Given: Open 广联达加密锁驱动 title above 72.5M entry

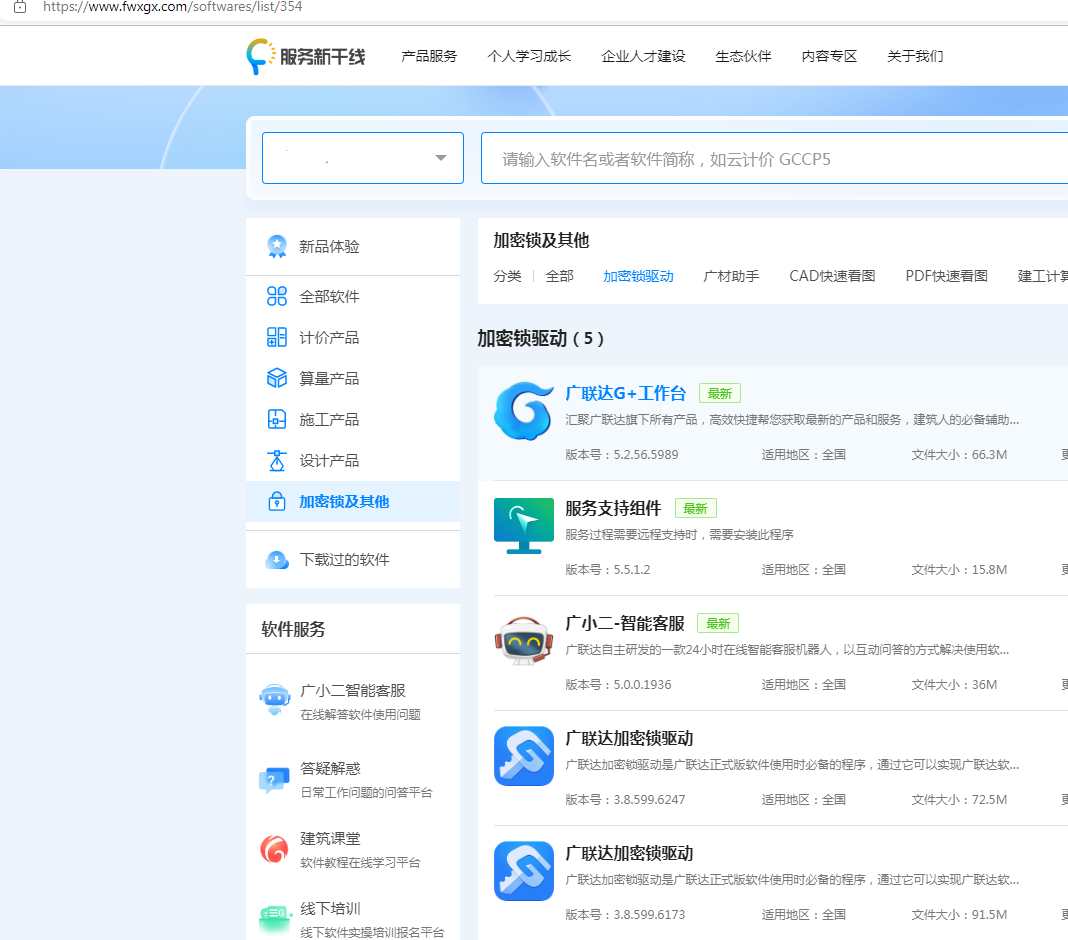Looking at the screenshot, I should [629, 738].
